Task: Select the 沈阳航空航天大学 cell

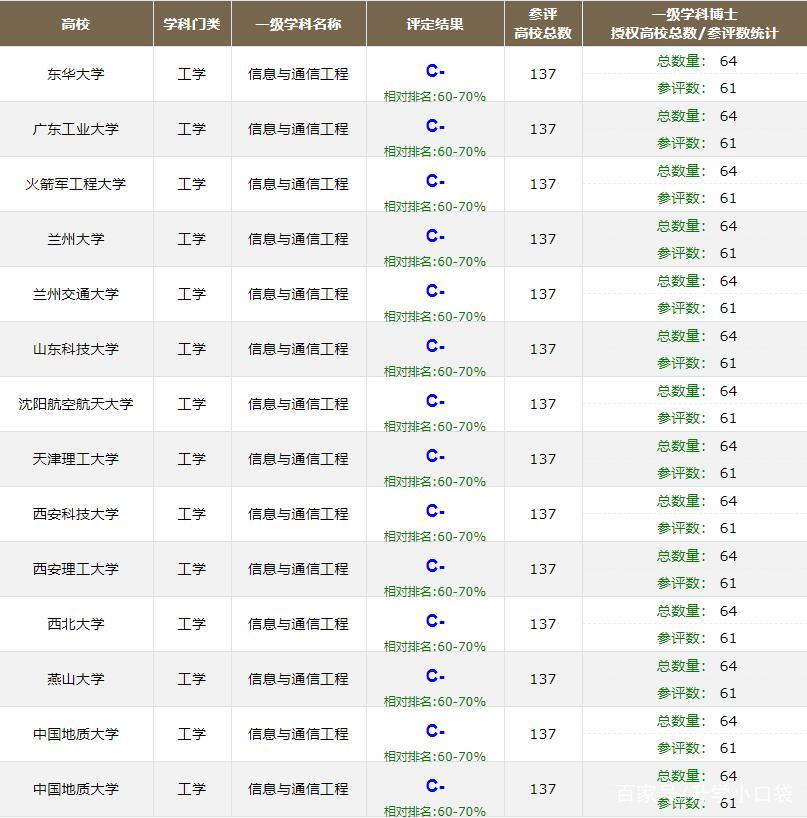Action: click(x=76, y=404)
